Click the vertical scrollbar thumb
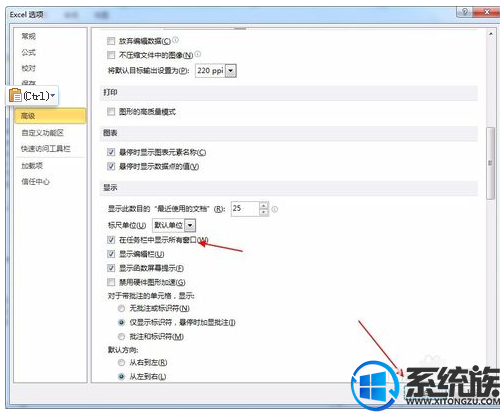500x414 pixels. [490, 163]
